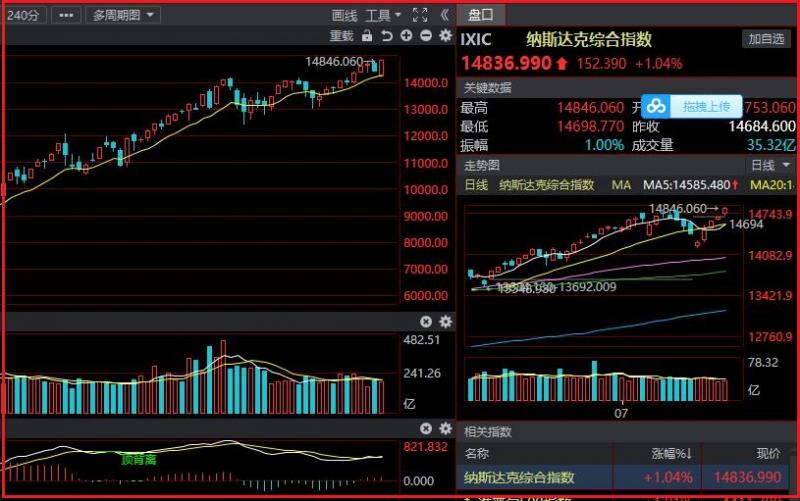Open the more periods ellipsis button
The width and height of the screenshot is (800, 501).
tap(66, 15)
